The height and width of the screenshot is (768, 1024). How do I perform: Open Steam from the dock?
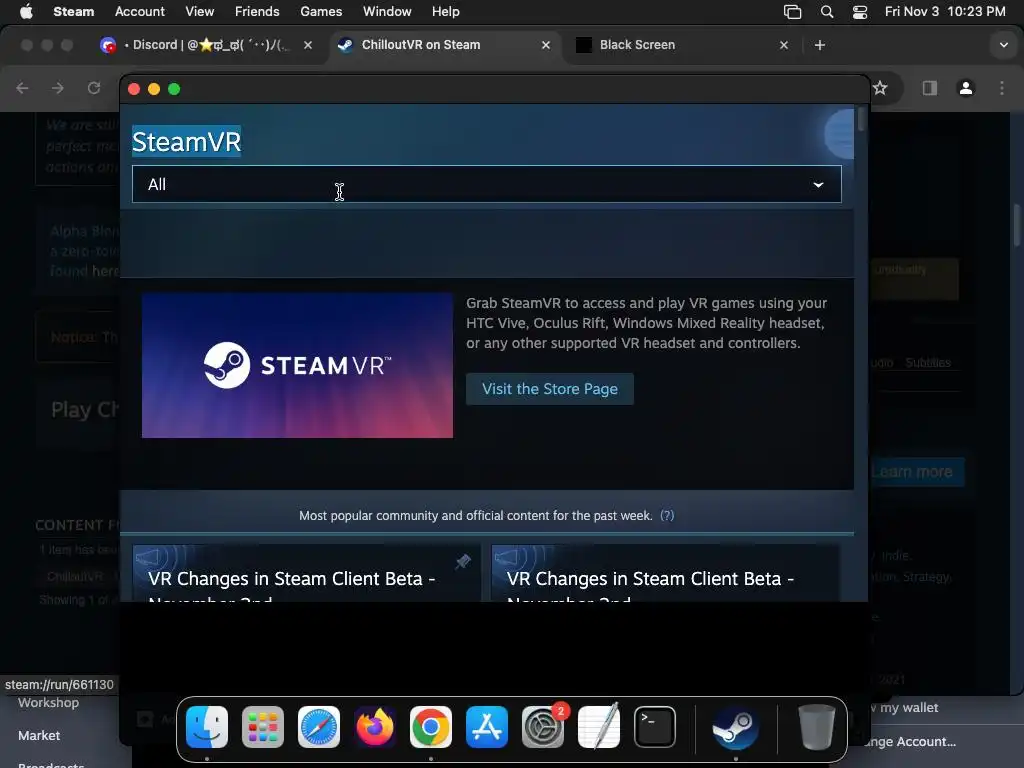[735, 727]
